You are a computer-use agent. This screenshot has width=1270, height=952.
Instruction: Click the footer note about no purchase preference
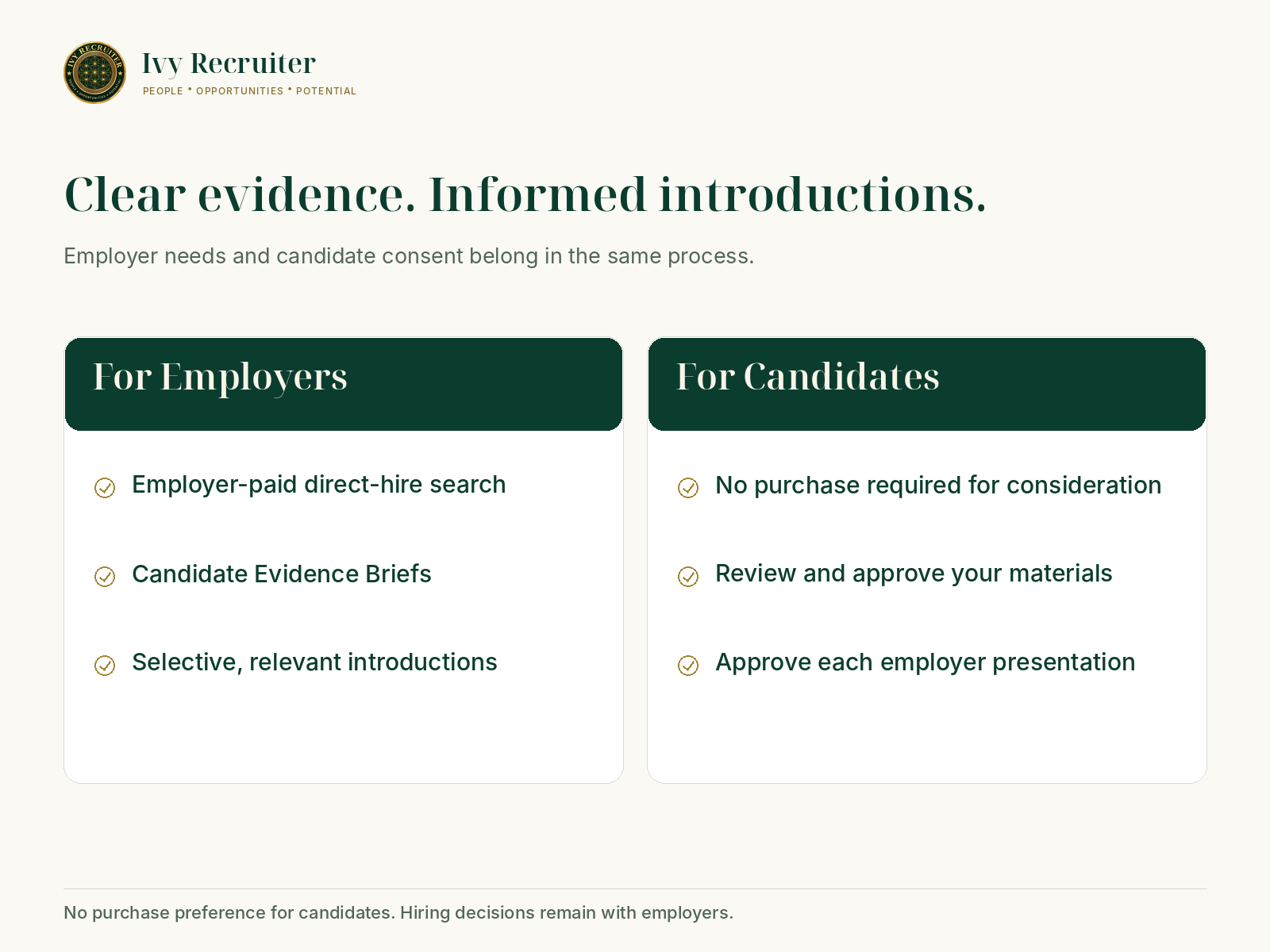pyautogui.click(x=398, y=912)
